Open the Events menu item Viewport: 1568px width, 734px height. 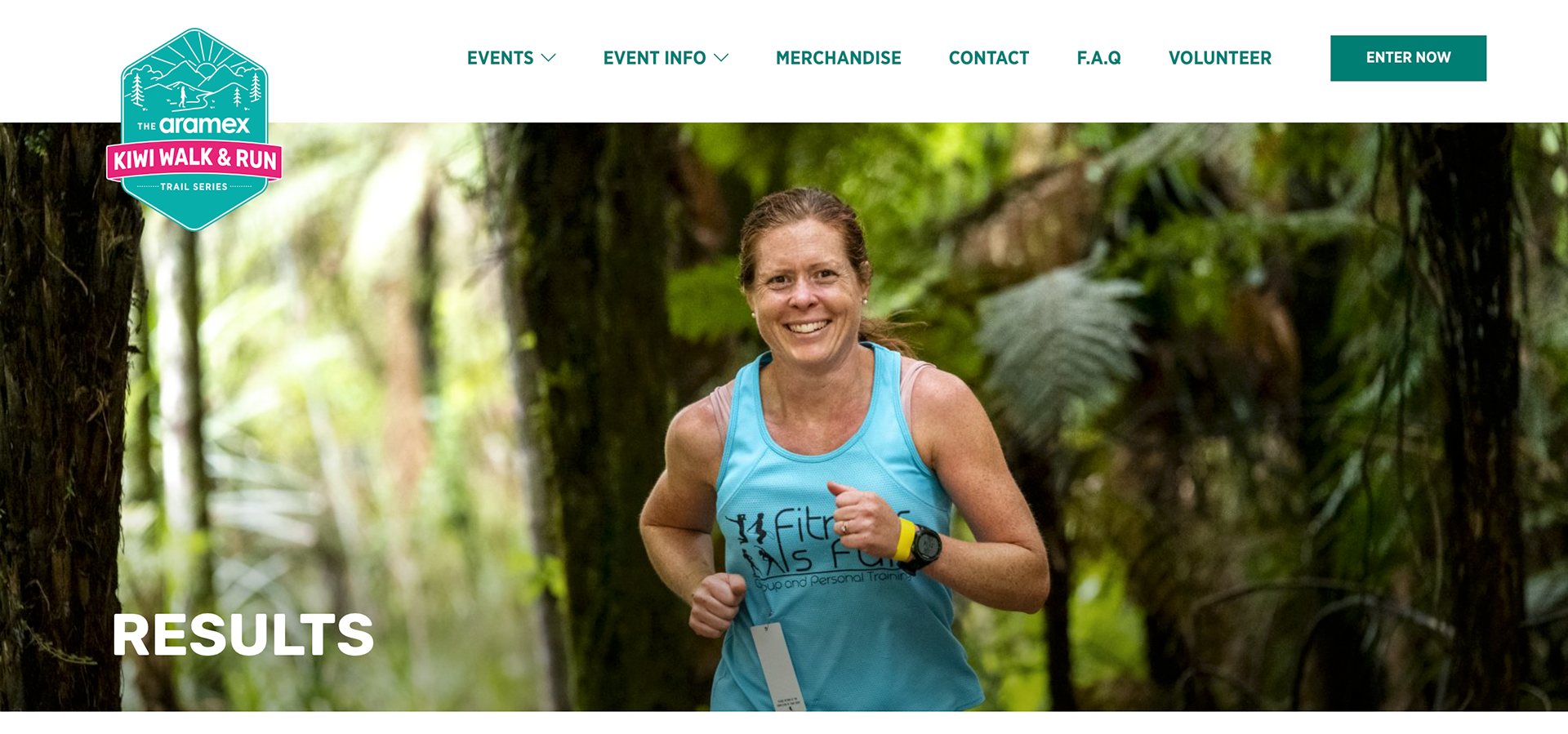[500, 58]
